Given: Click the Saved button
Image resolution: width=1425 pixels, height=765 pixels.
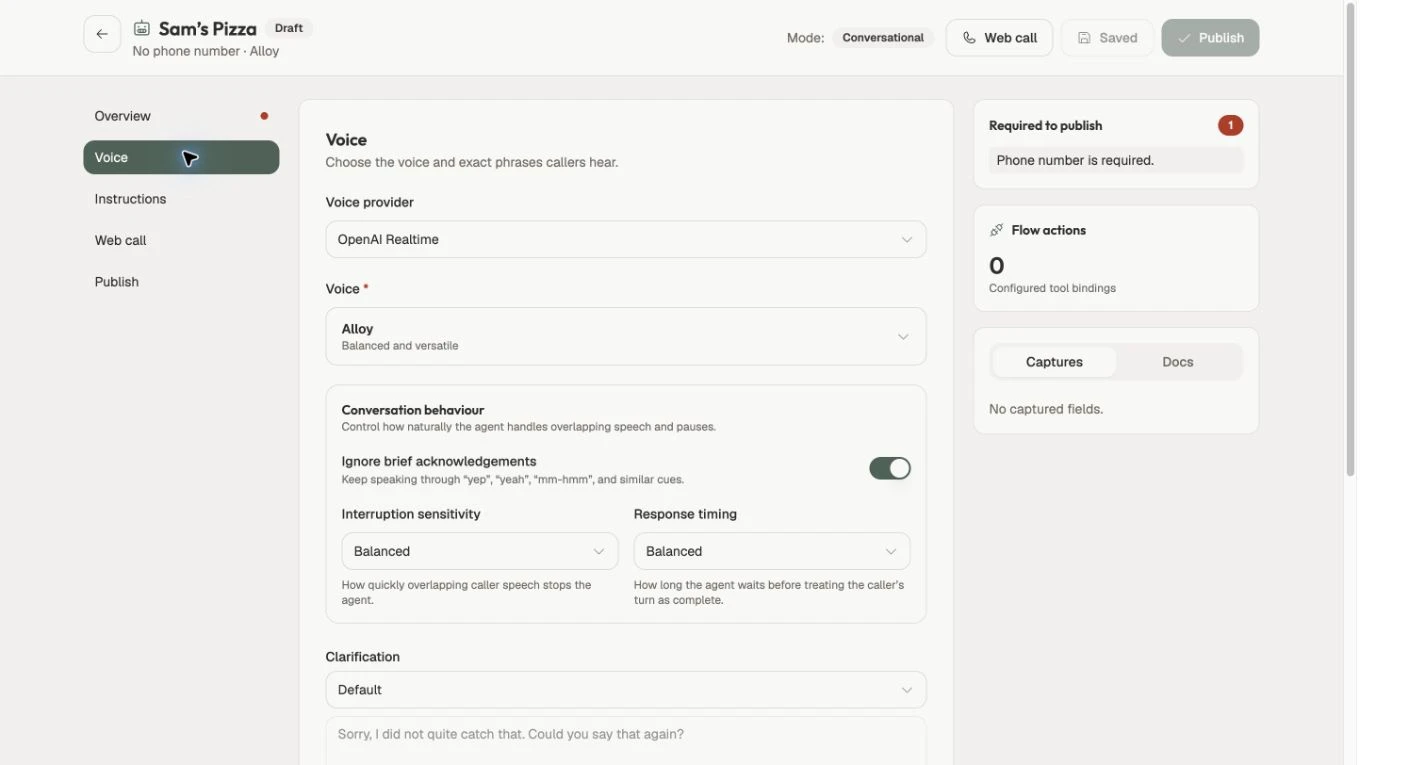Looking at the screenshot, I should click(x=1107, y=38).
